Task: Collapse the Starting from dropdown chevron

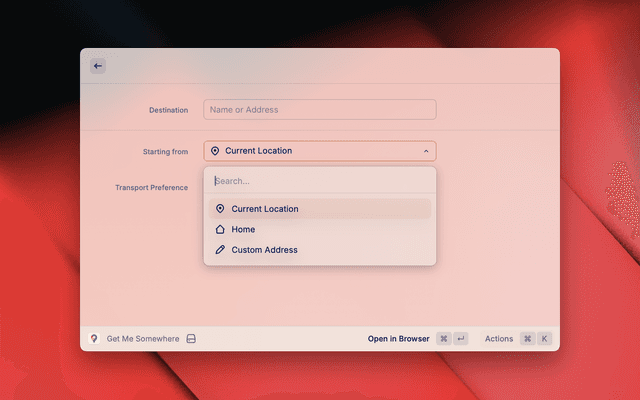Action: pyautogui.click(x=426, y=151)
